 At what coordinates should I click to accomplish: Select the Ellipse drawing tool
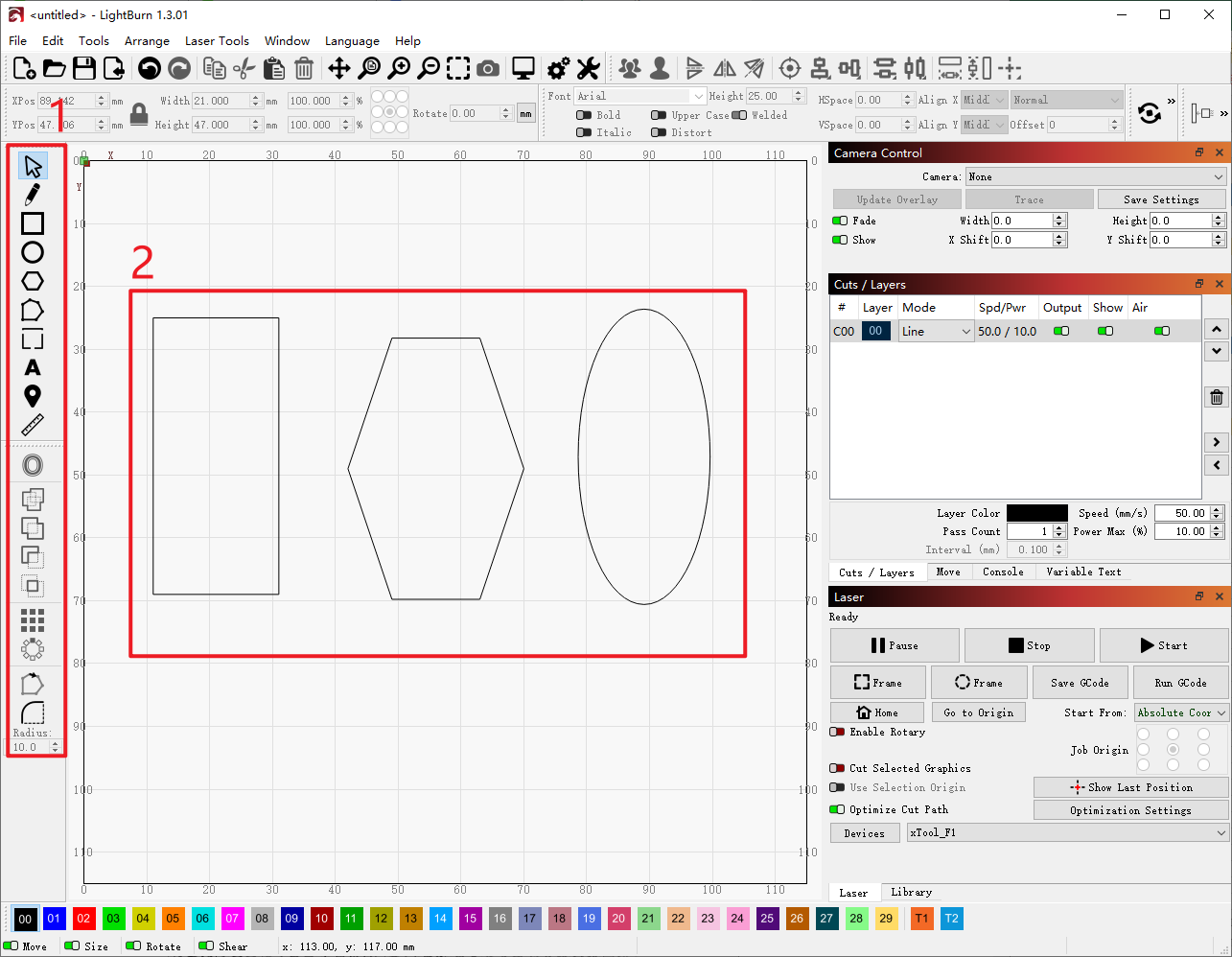[33, 252]
